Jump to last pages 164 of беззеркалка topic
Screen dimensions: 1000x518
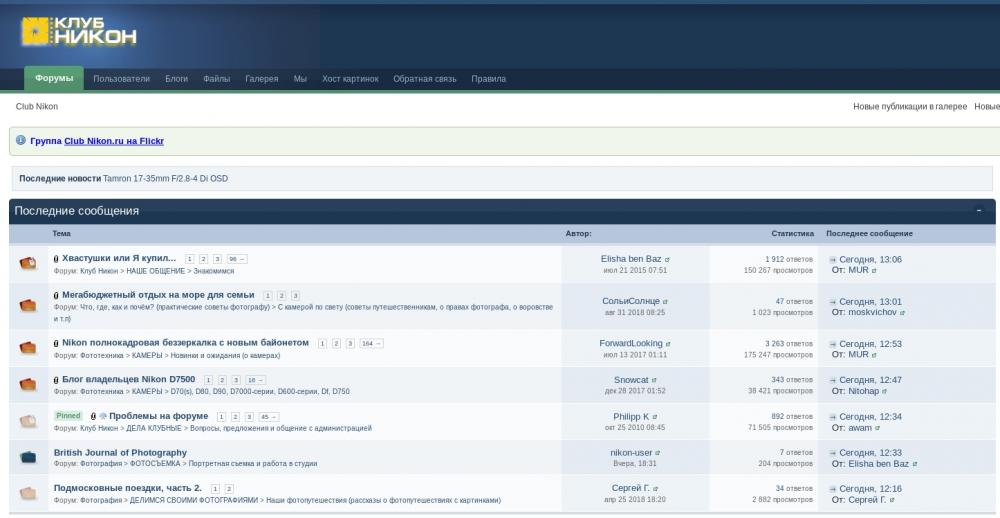coord(371,343)
